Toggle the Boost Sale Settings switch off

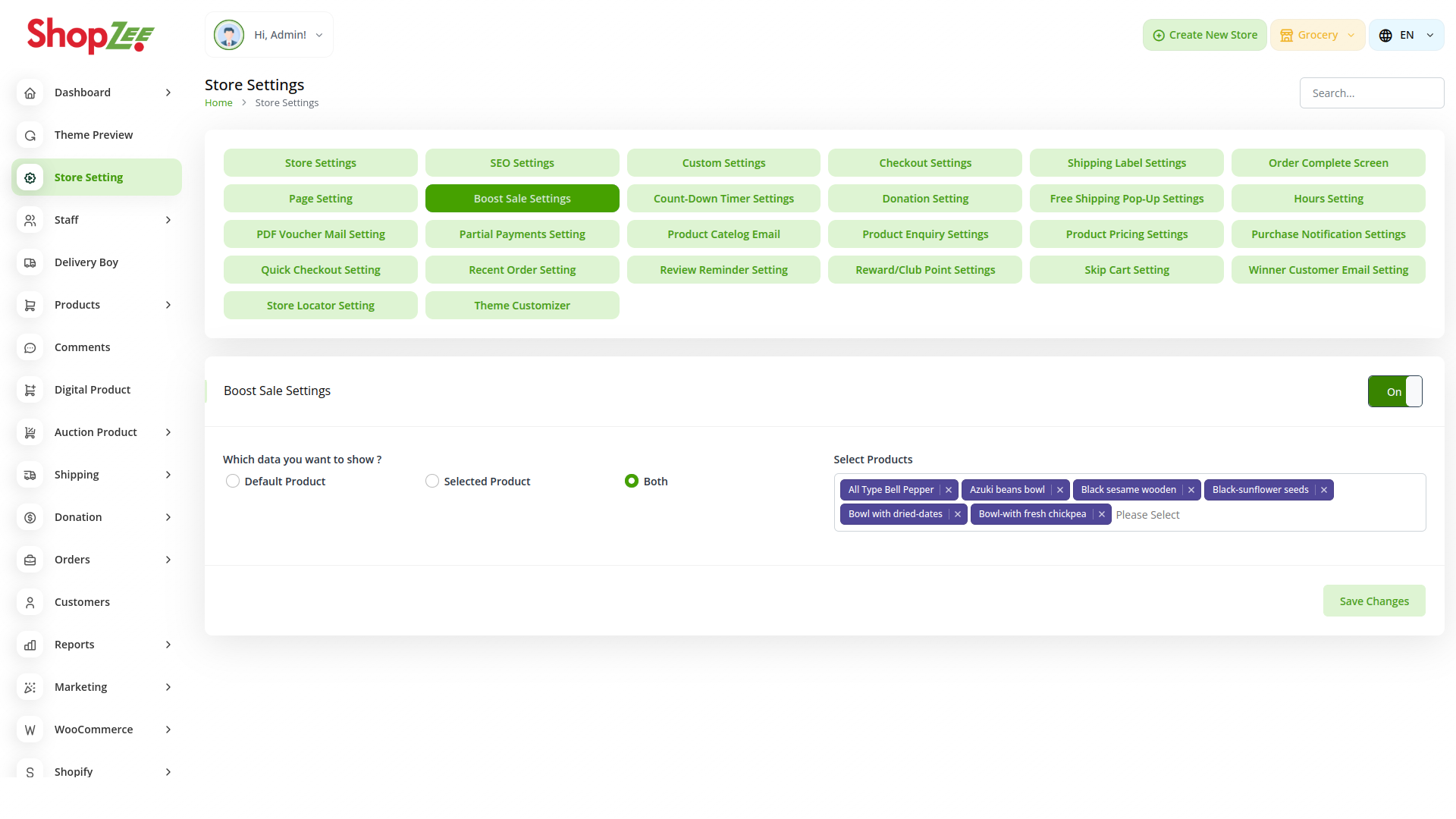coord(1395,391)
